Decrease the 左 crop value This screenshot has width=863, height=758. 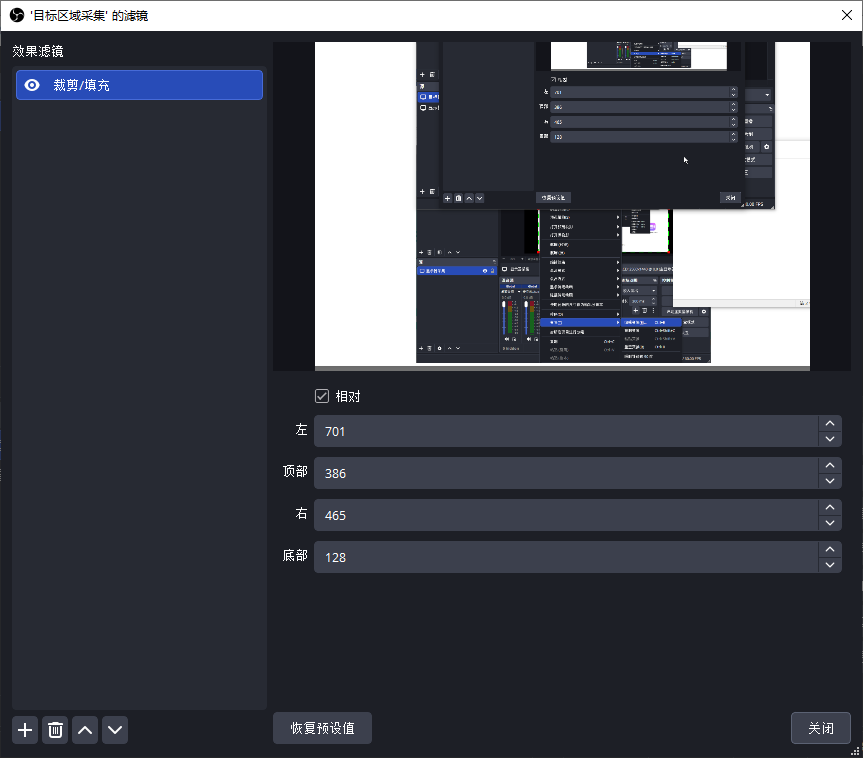830,439
